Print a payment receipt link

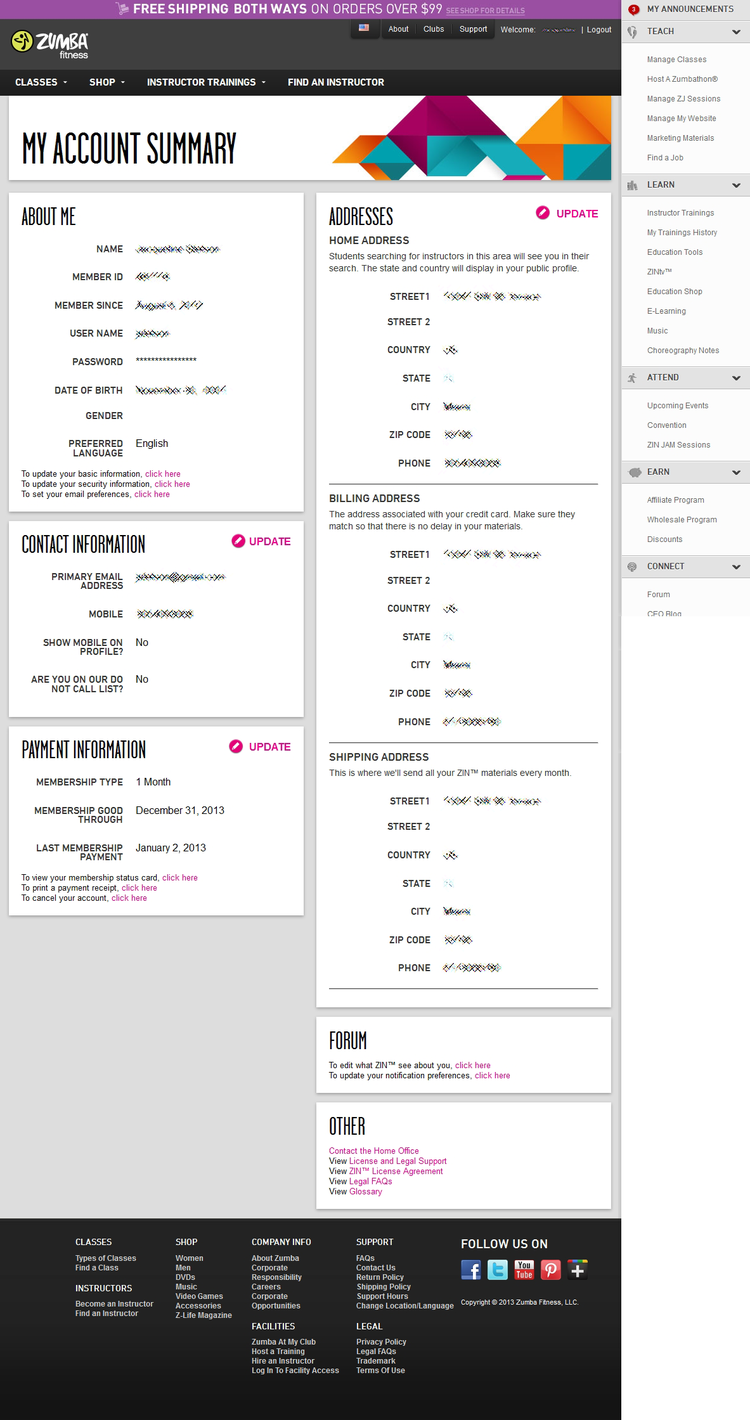139,888
